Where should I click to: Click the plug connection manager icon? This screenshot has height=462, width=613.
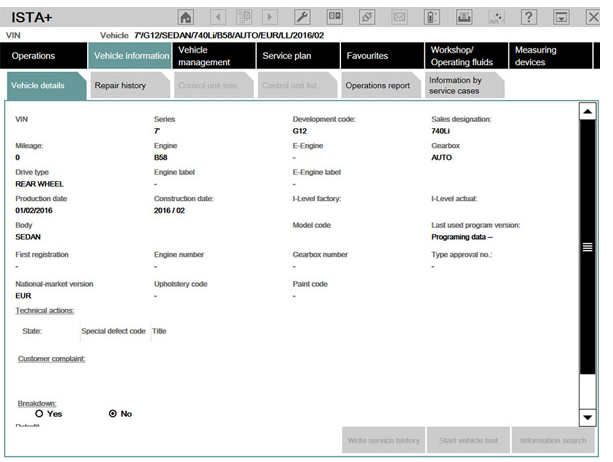click(x=367, y=17)
